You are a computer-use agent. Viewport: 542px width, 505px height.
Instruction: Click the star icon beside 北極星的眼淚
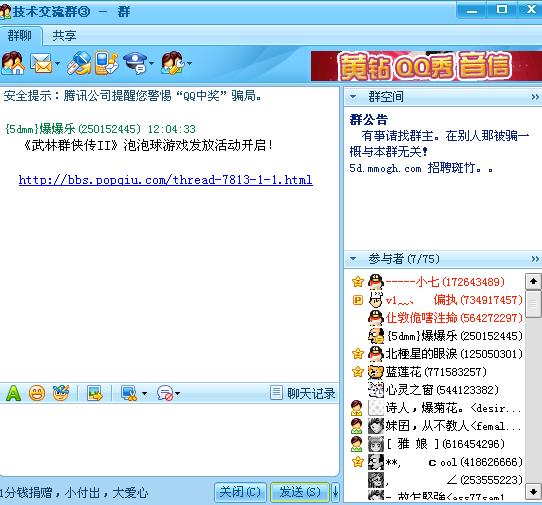point(358,354)
